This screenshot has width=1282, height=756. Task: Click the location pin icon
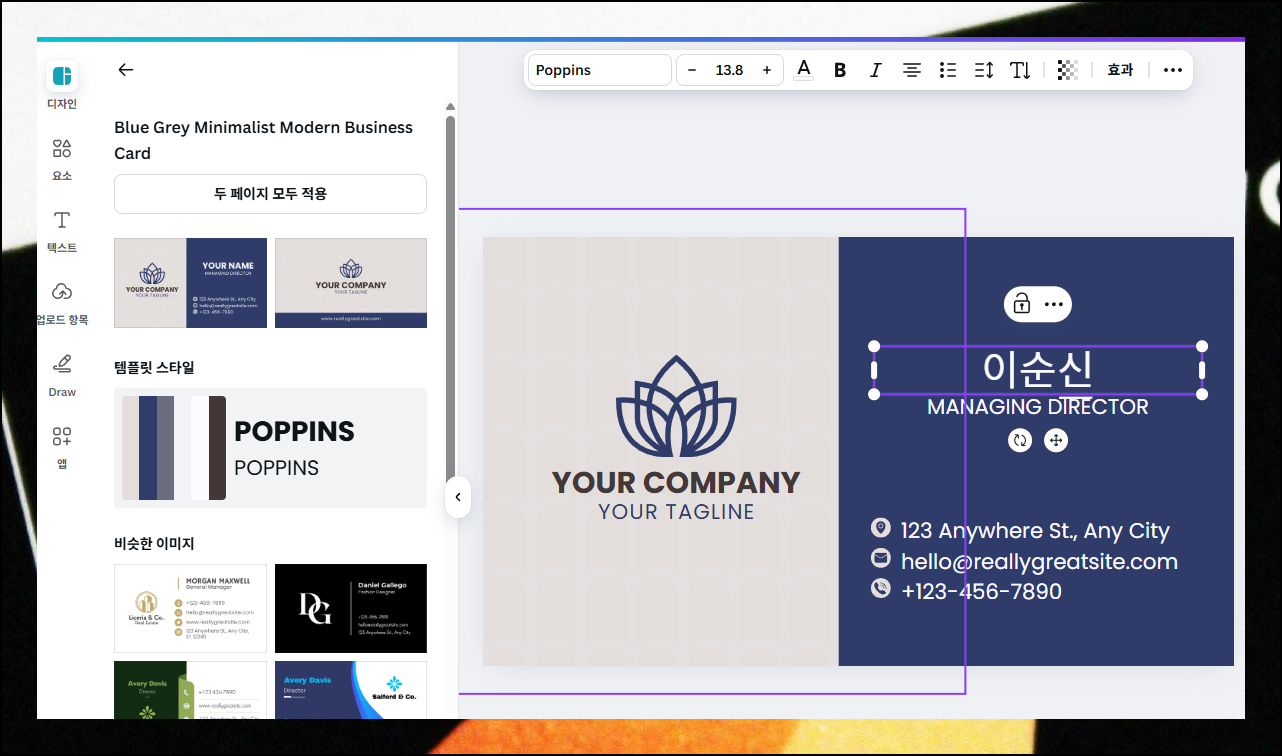point(880,527)
